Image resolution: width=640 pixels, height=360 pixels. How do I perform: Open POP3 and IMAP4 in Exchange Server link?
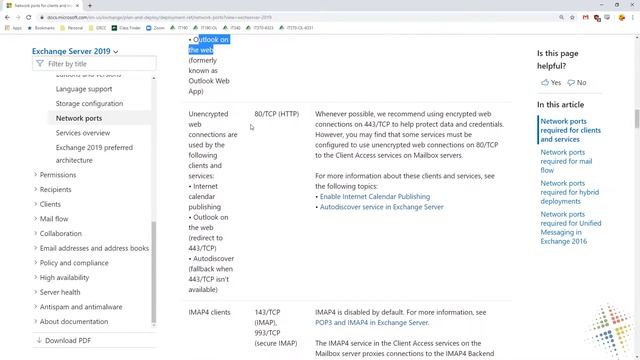pos(372,323)
